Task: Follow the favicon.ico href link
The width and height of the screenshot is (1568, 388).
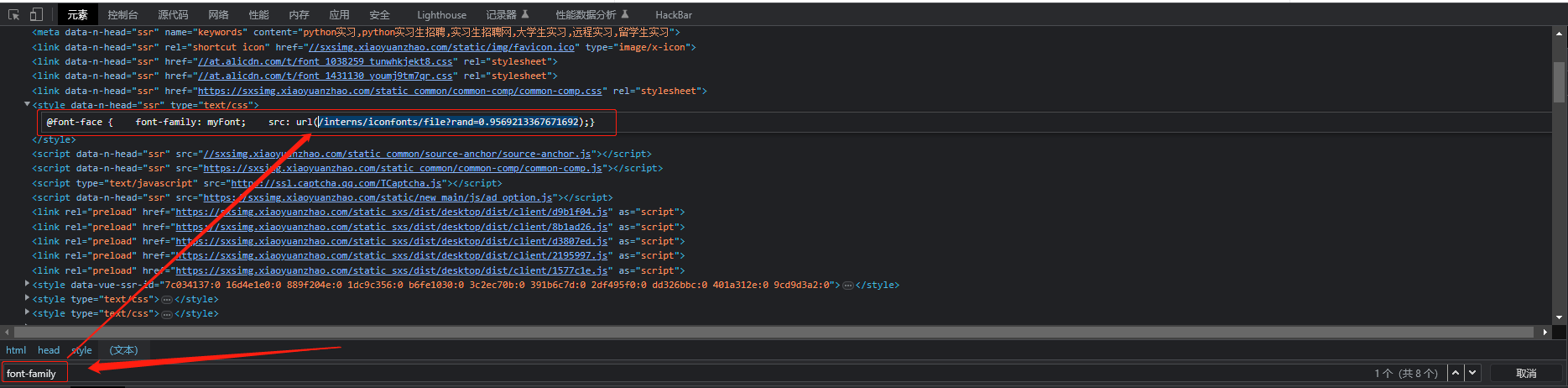Action: point(441,47)
